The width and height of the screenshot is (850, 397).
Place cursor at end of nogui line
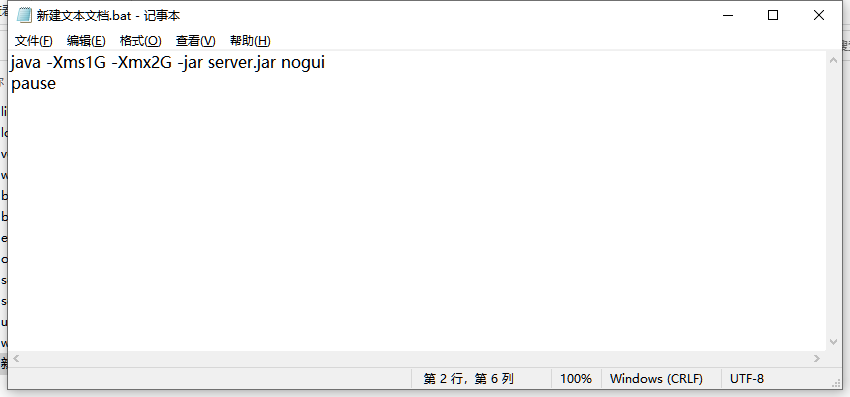click(x=325, y=63)
